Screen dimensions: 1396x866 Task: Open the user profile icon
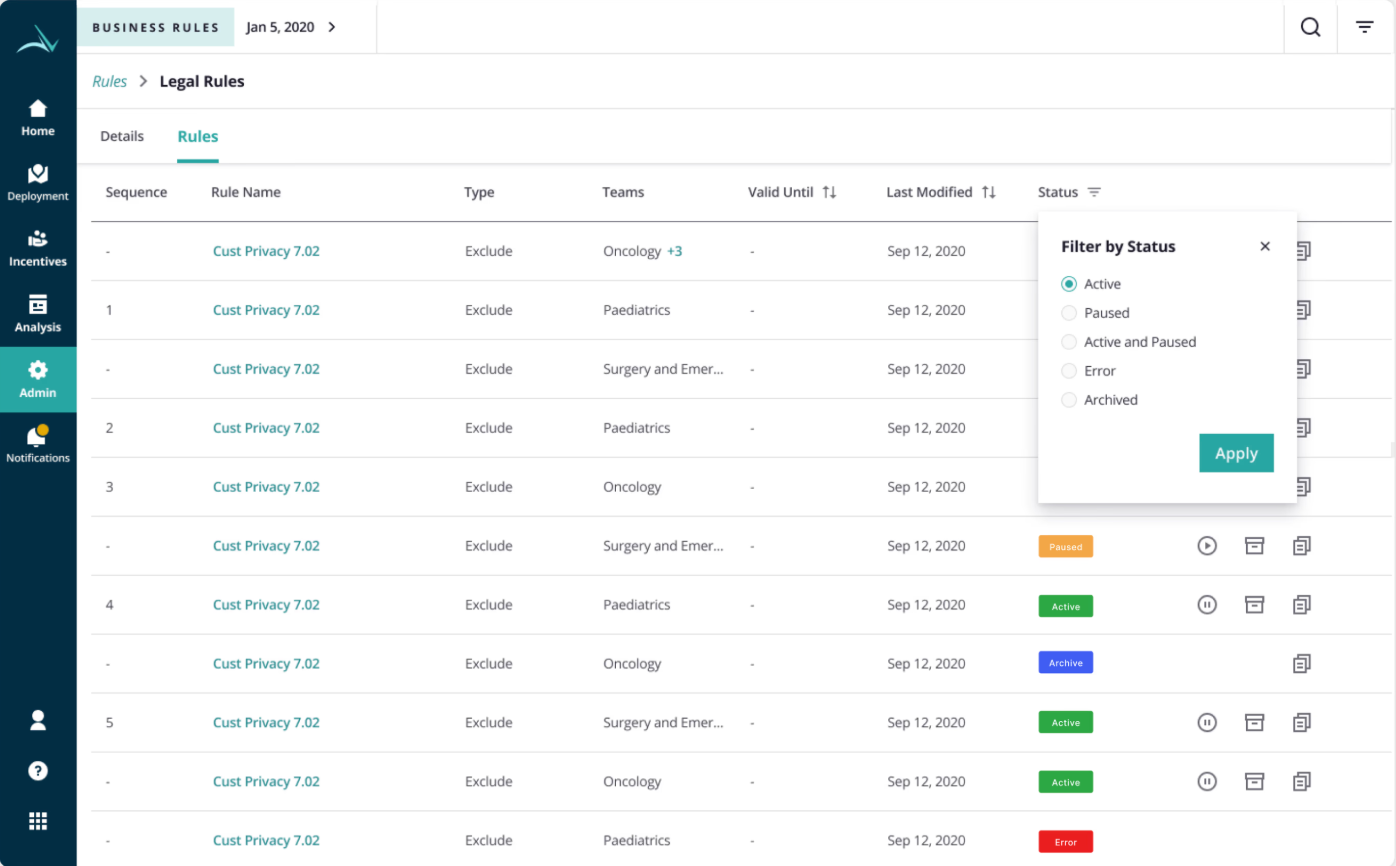38,720
